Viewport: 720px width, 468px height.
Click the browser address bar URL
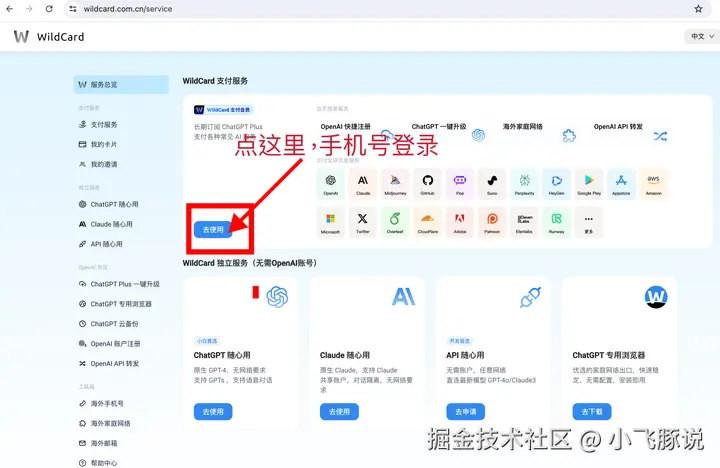pyautogui.click(x=128, y=9)
